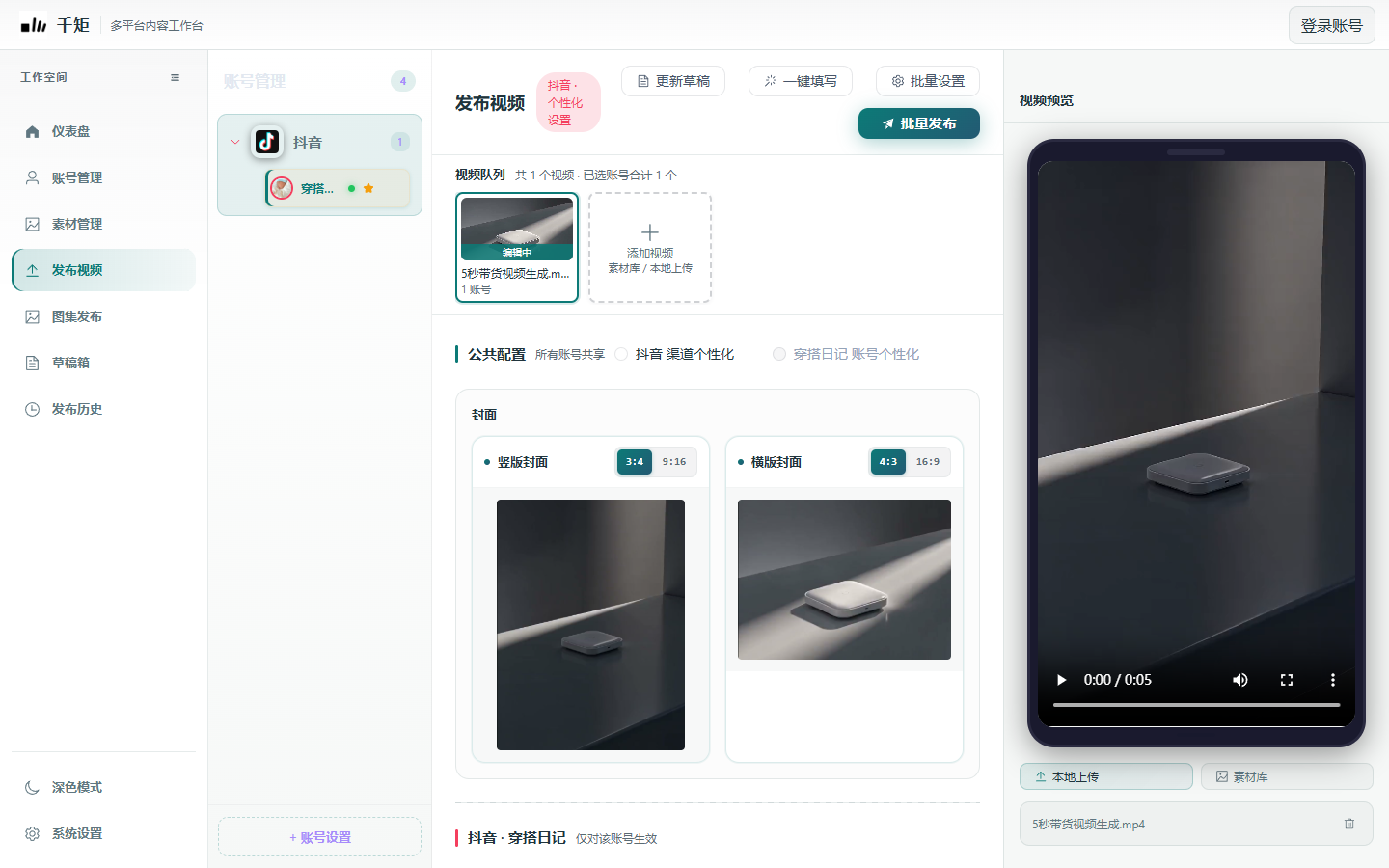1389x868 pixels.
Task: Open 发布历史 page
Action: (103, 409)
